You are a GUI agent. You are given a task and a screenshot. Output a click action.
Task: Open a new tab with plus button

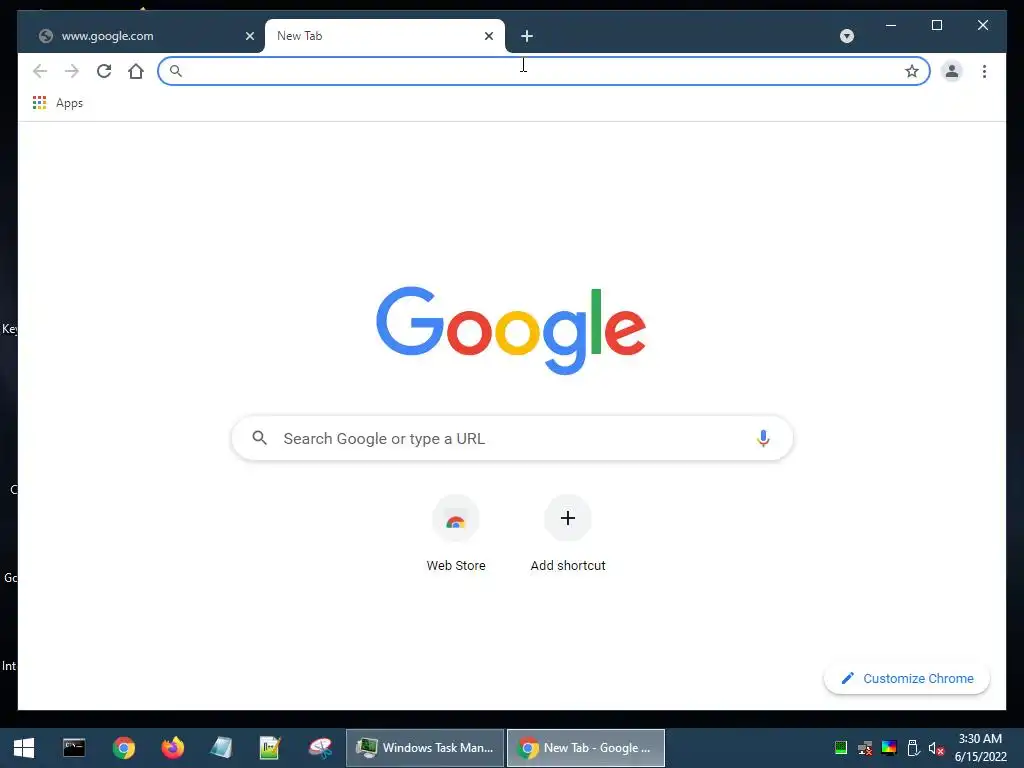point(527,36)
